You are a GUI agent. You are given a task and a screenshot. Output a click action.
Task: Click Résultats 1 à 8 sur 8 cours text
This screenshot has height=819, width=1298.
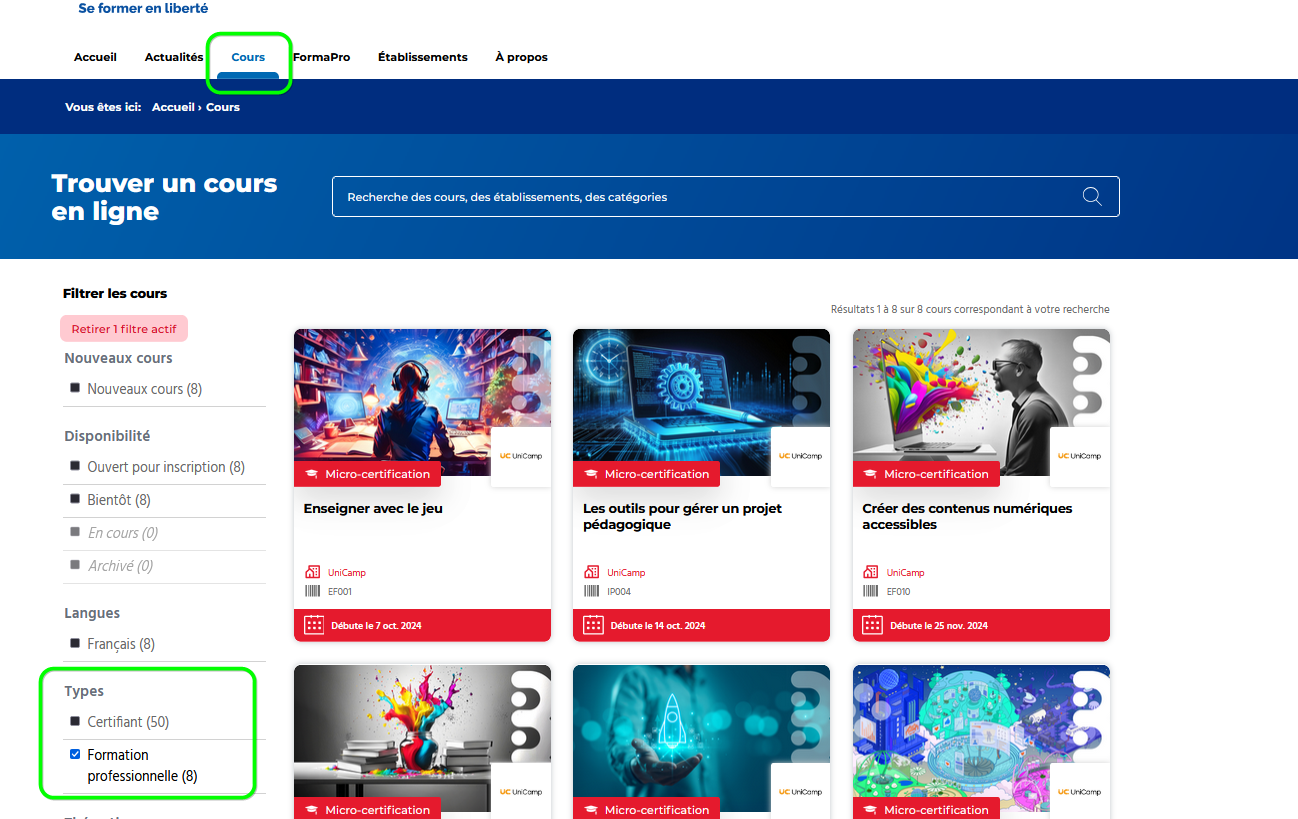point(970,309)
